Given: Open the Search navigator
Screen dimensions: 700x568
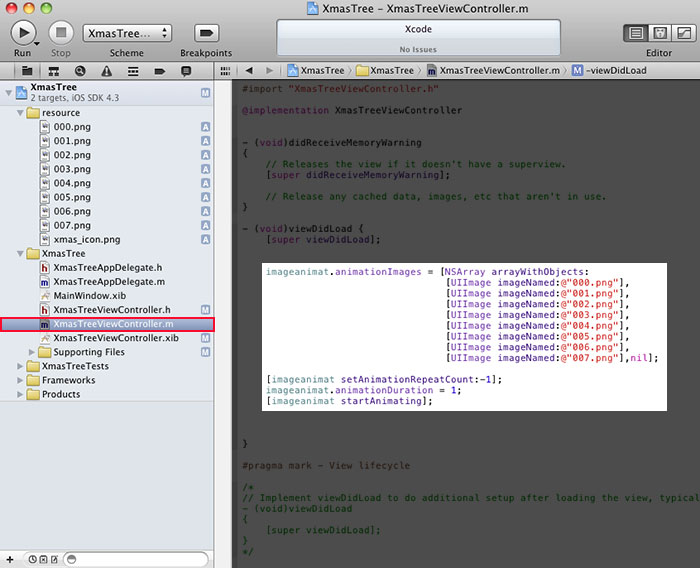Looking at the screenshot, I should (80, 71).
